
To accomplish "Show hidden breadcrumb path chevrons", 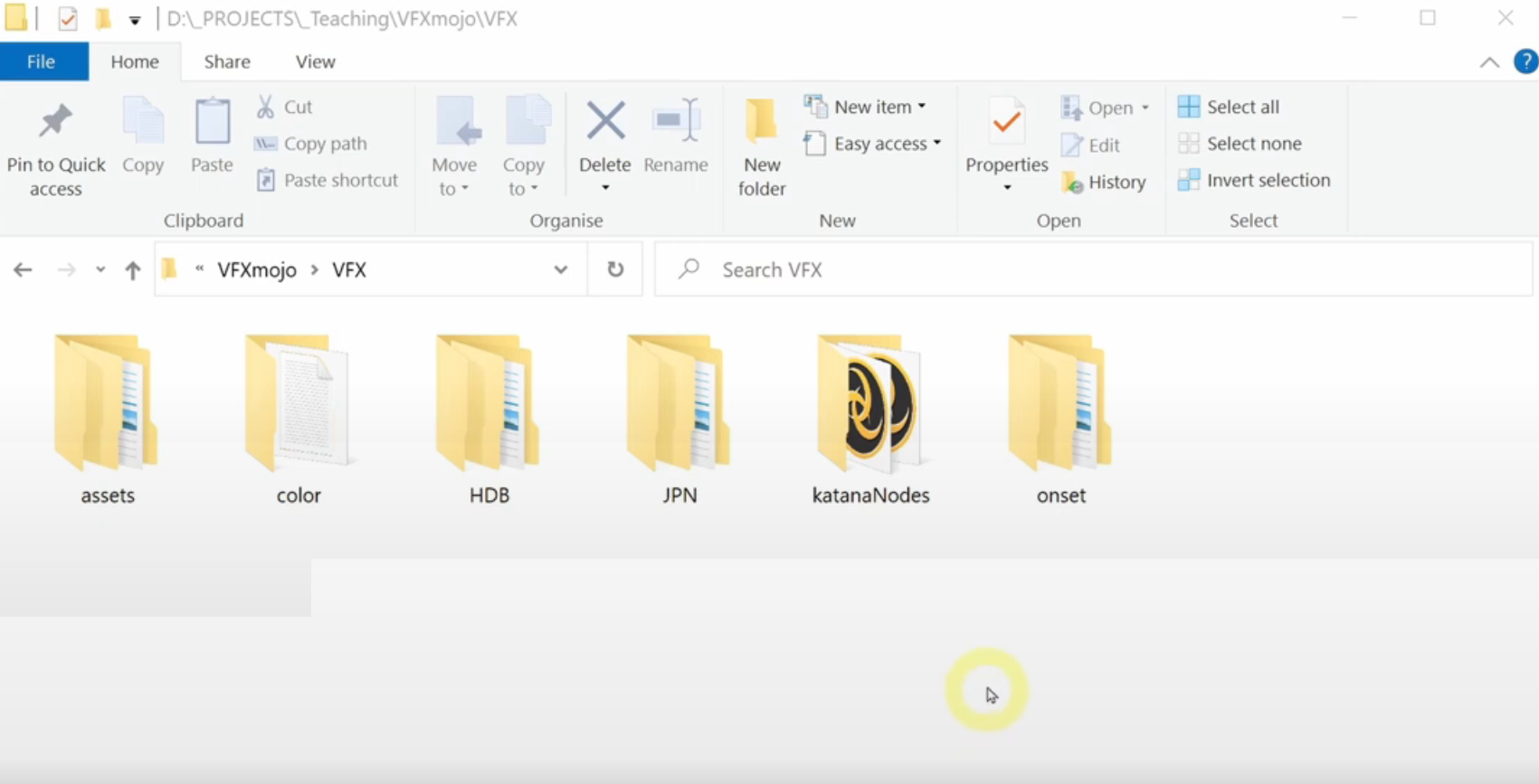I will tap(199, 268).
